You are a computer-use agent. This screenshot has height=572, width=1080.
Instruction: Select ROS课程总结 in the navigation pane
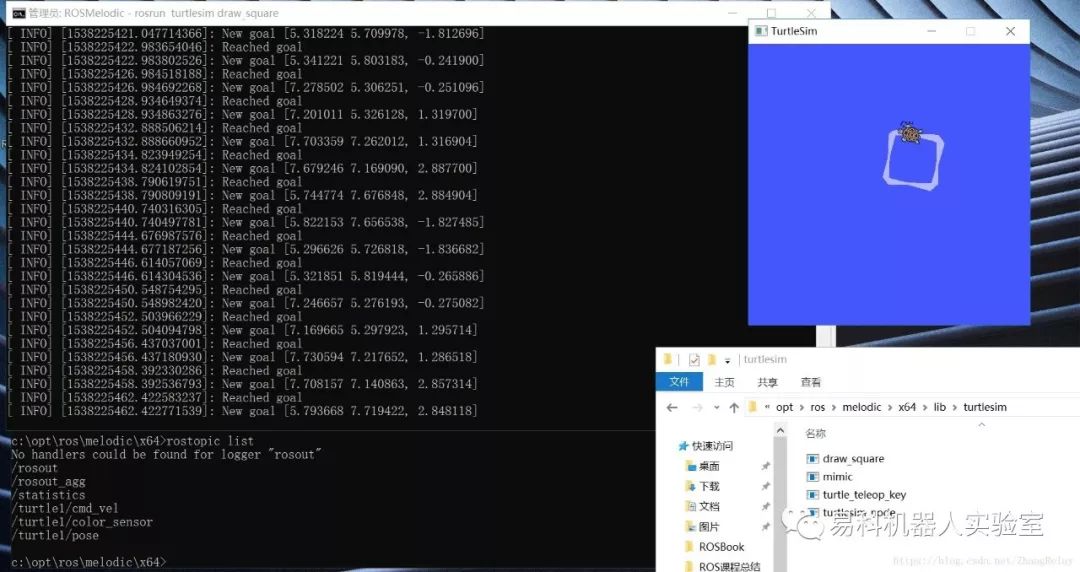click(x=729, y=566)
